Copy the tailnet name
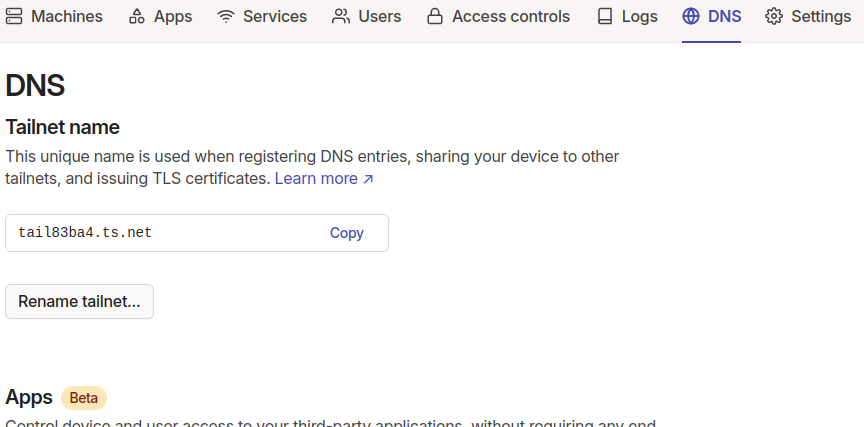The image size is (864, 427). coord(347,233)
